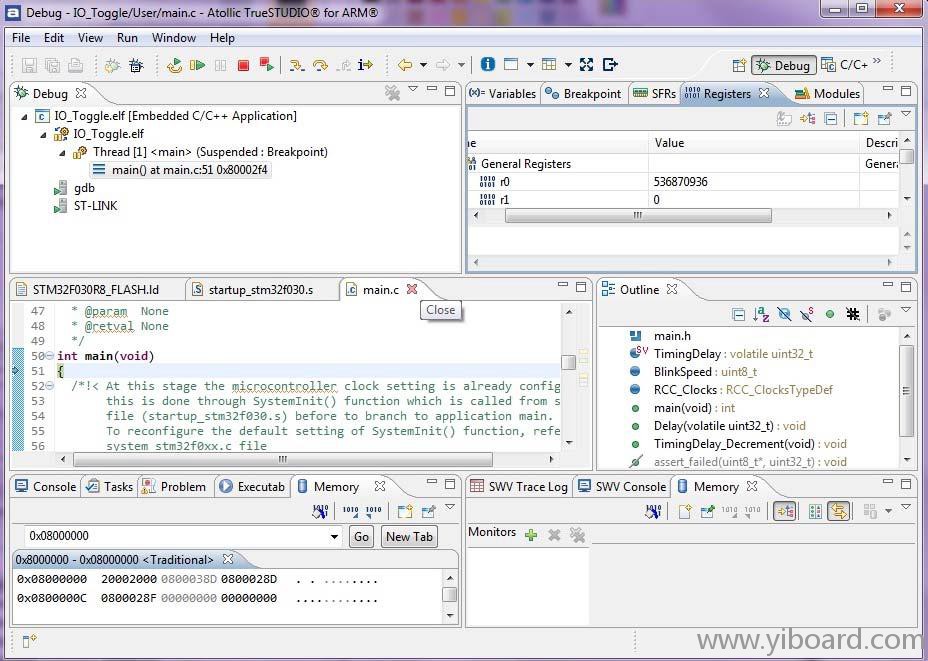Click the status bar icon at bottom left
This screenshot has height=661, width=928.
(29, 640)
